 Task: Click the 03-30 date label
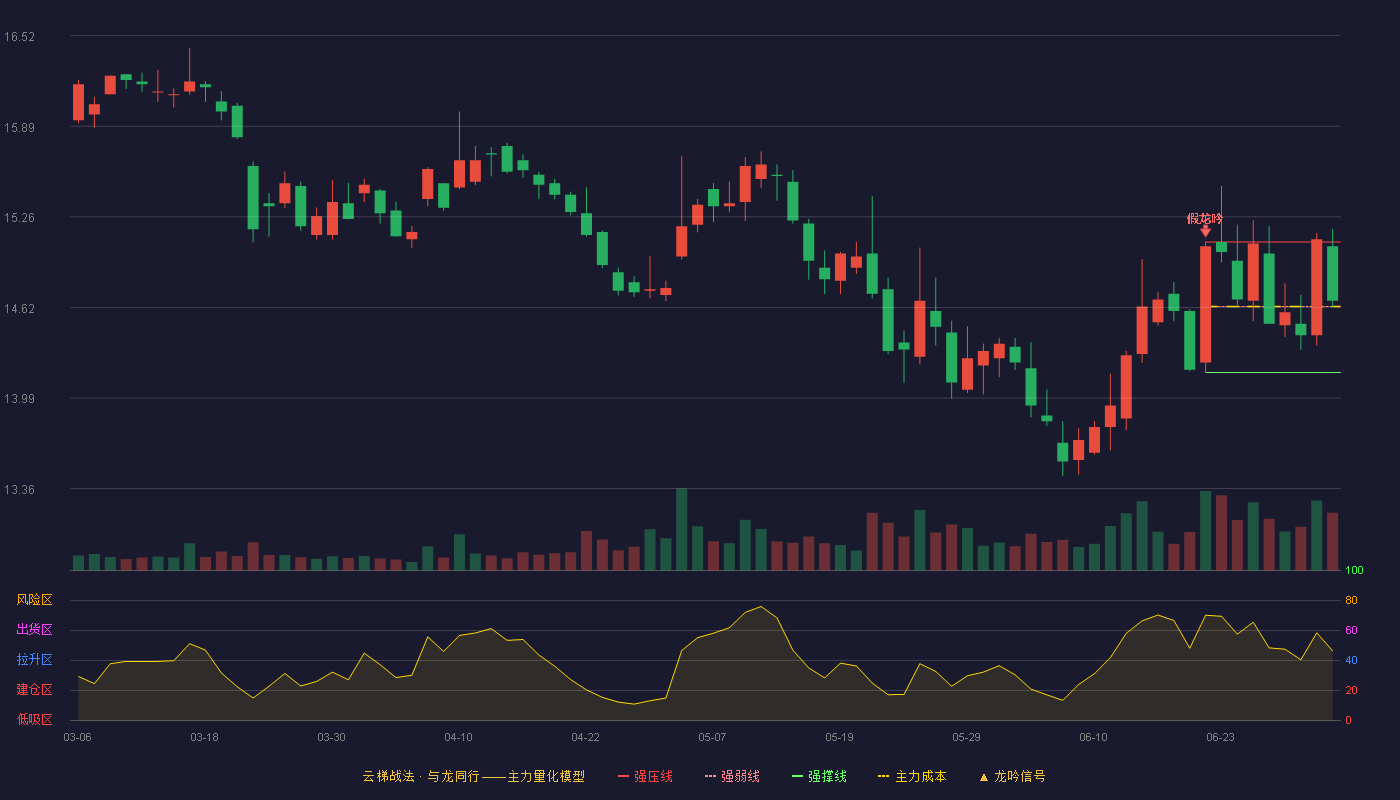click(x=331, y=737)
